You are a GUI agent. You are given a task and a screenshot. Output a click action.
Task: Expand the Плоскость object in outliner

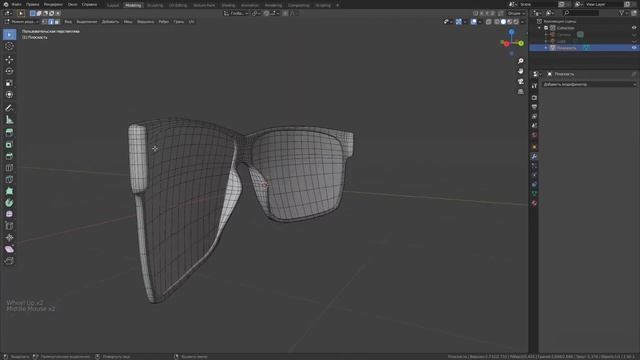click(546, 48)
